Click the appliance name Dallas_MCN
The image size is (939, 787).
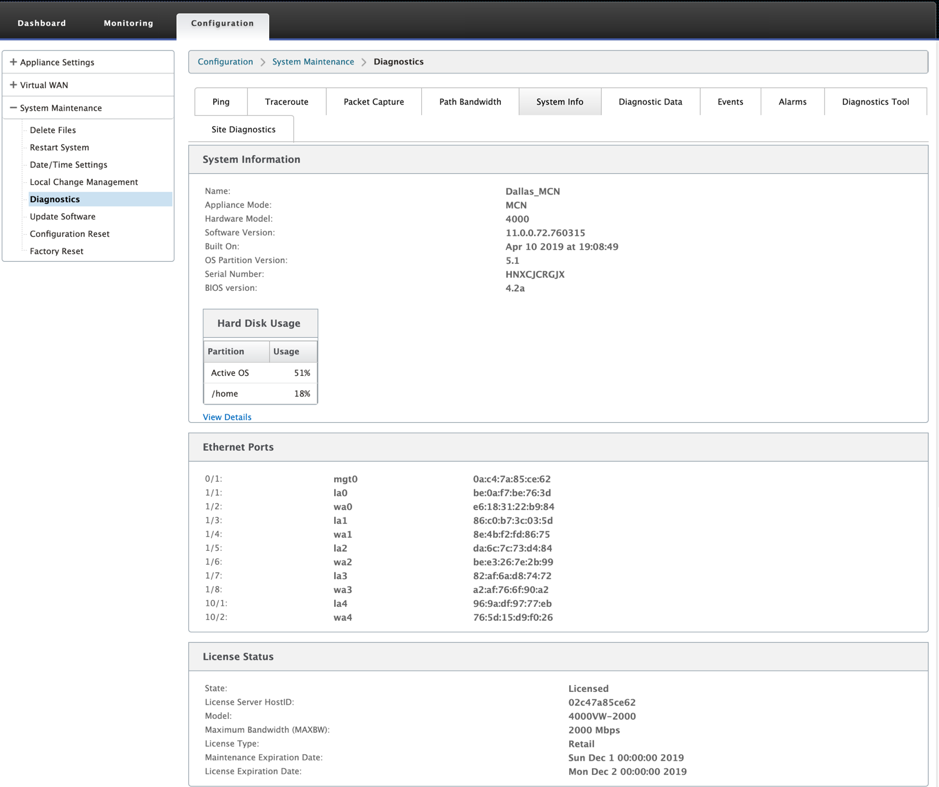tap(532, 192)
